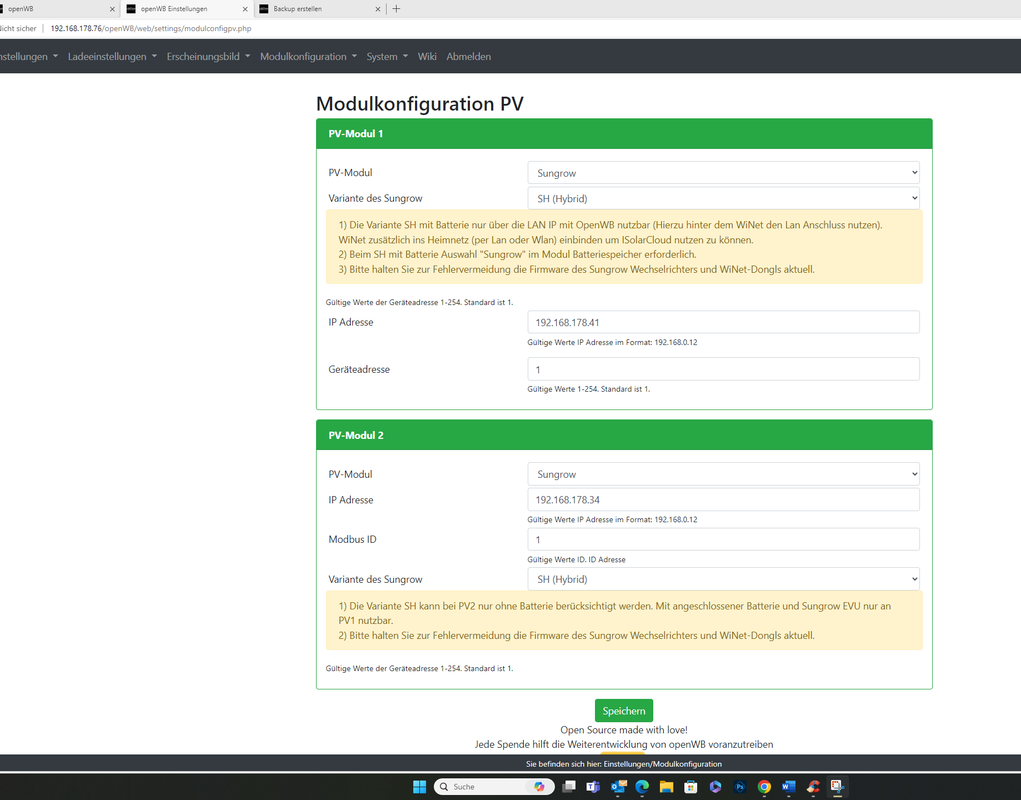Click the Copilot icon in taskbar search
Viewport: 1021px width, 800px height.
pyautogui.click(x=539, y=786)
